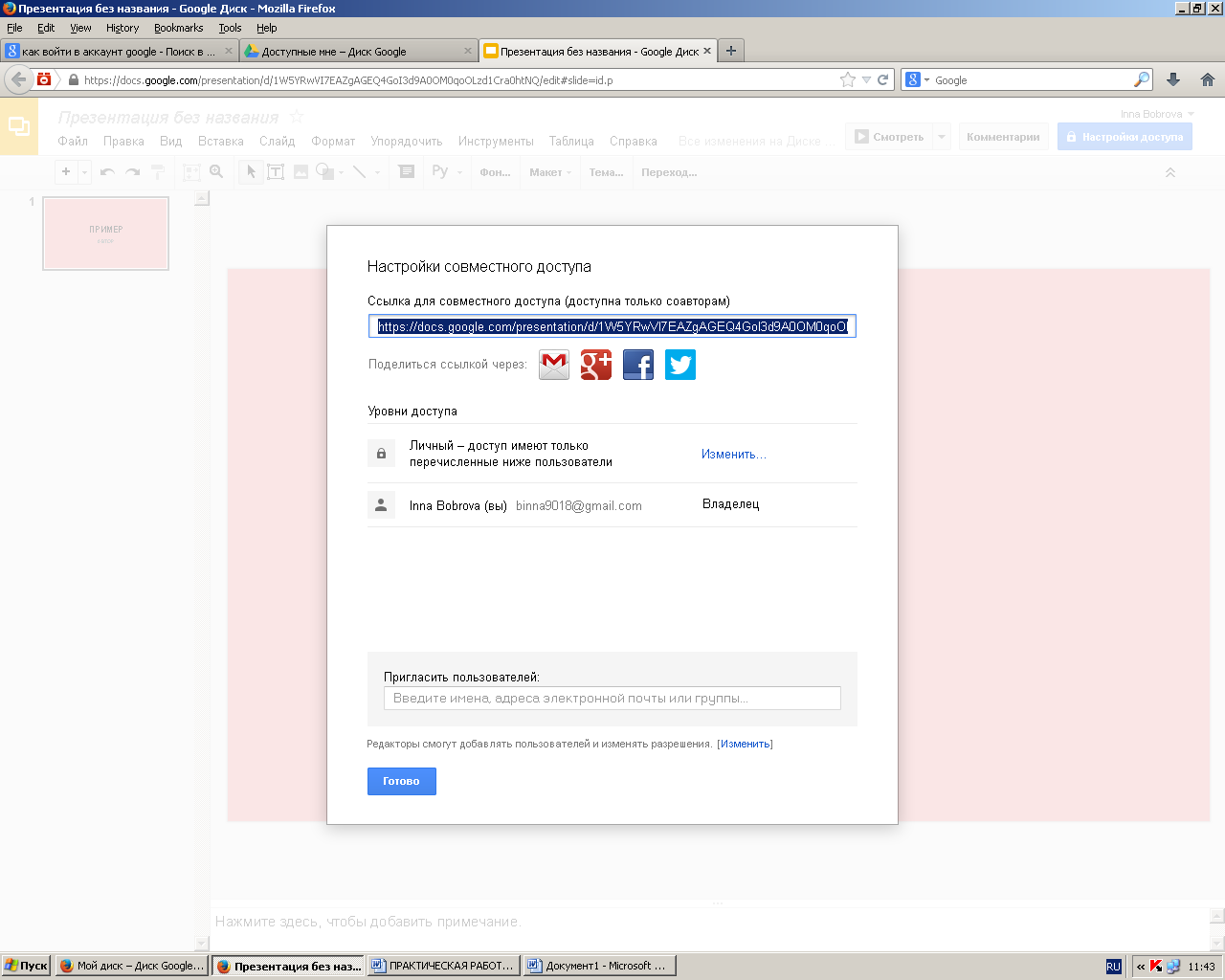This screenshot has height=980, width=1225.
Task: Open the Firefox downloads arrow
Action: coord(1173,79)
